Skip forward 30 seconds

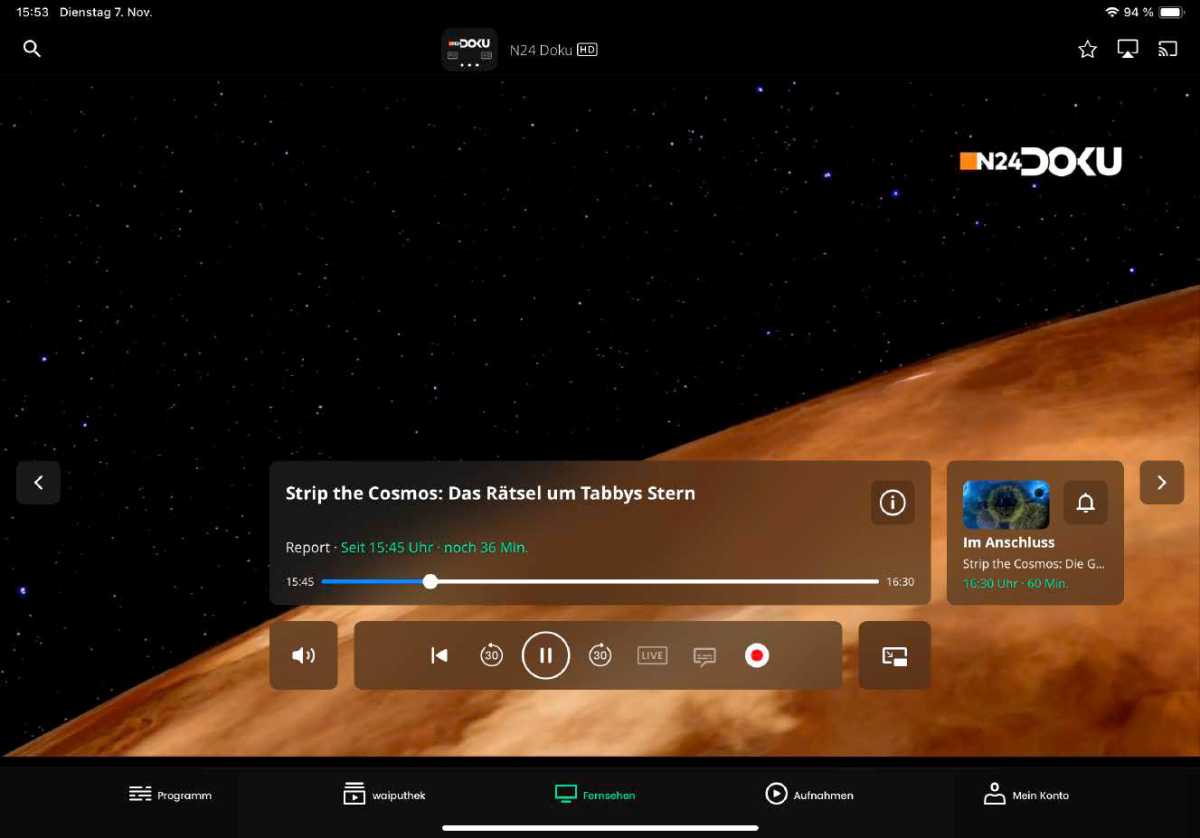600,655
